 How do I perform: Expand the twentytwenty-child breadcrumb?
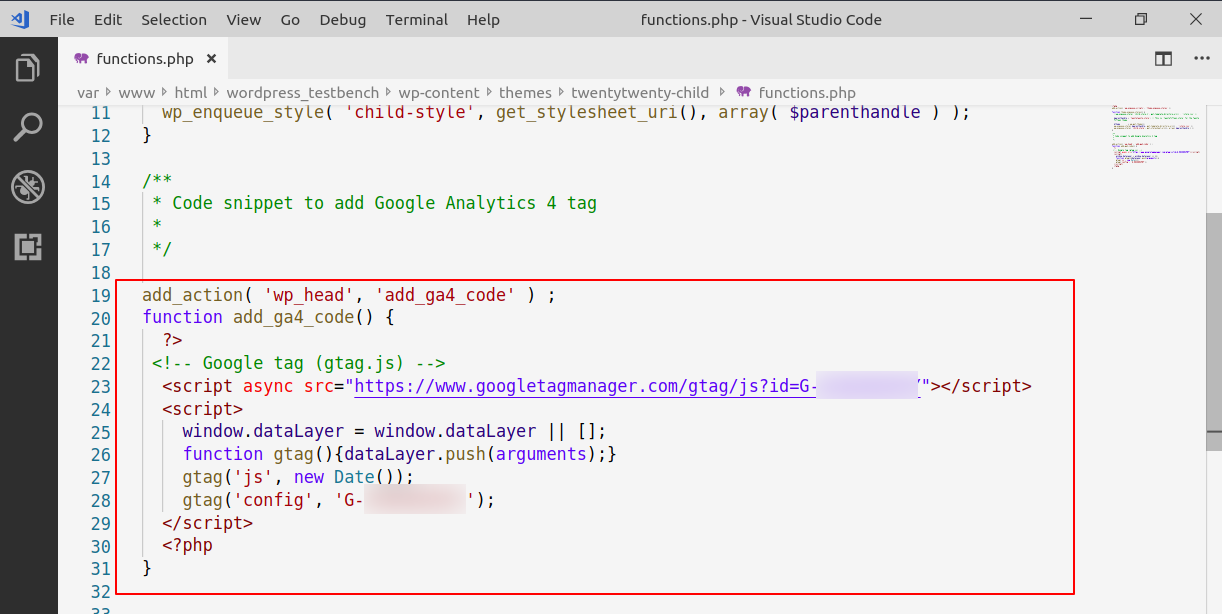coord(640,92)
